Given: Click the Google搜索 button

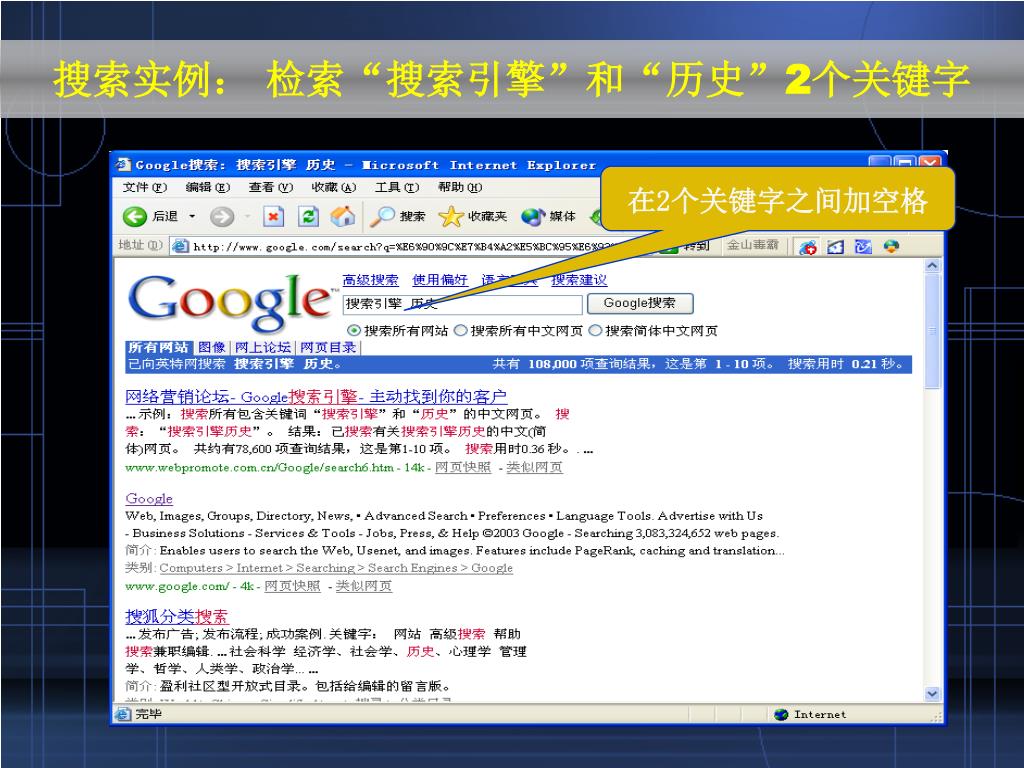Looking at the screenshot, I should pyautogui.click(x=640, y=303).
